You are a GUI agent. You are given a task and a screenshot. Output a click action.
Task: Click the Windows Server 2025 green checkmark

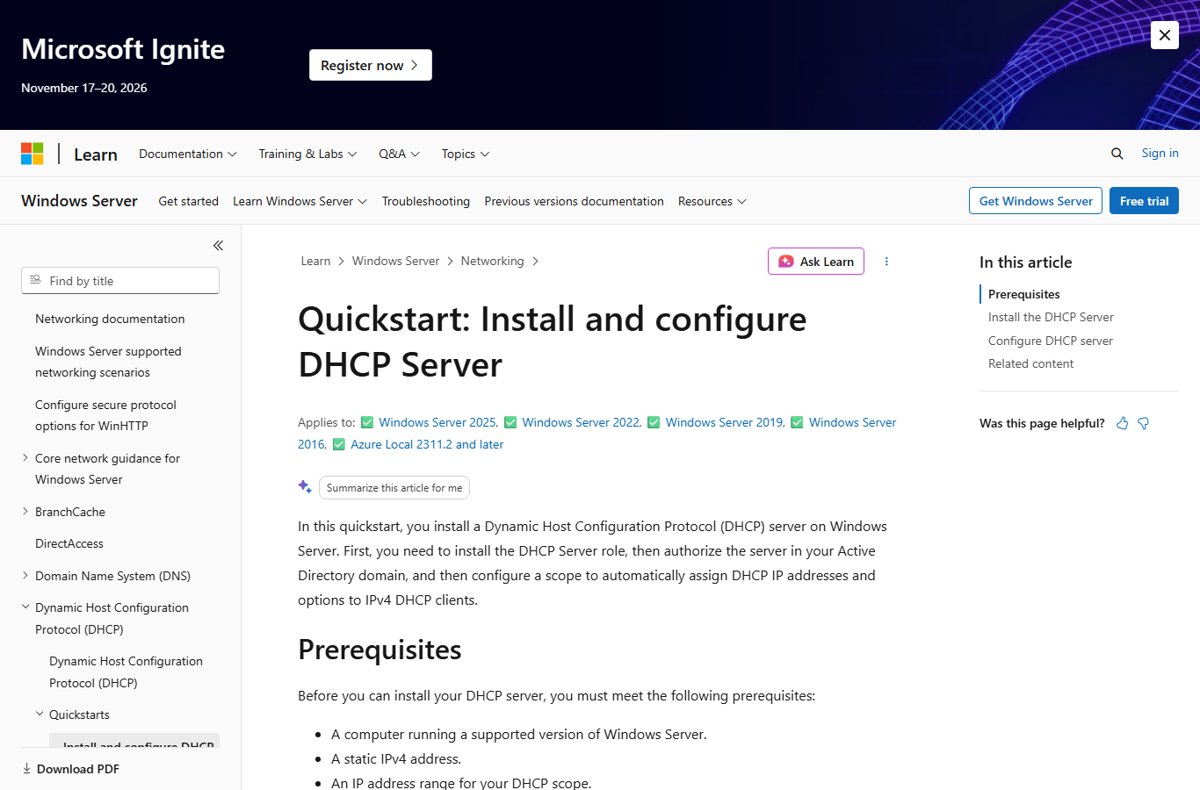367,423
